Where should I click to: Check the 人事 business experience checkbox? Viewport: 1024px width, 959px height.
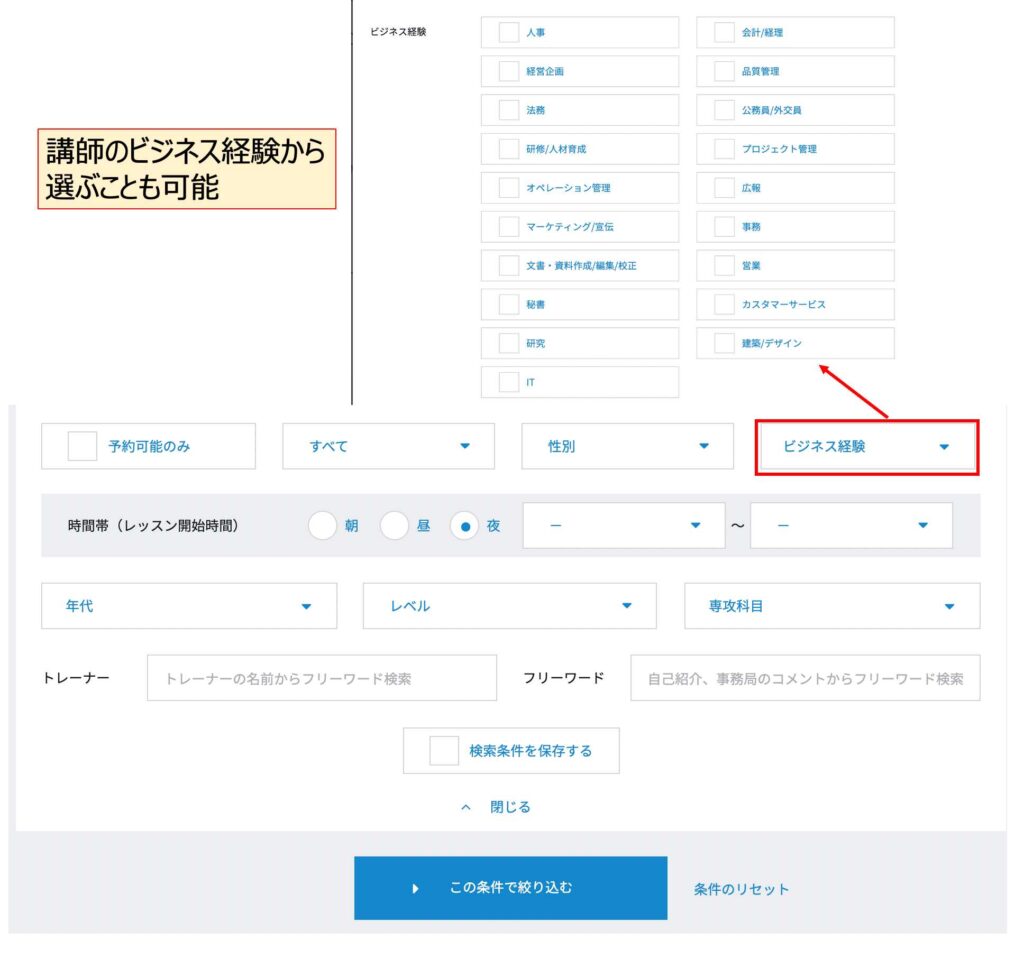[508, 33]
